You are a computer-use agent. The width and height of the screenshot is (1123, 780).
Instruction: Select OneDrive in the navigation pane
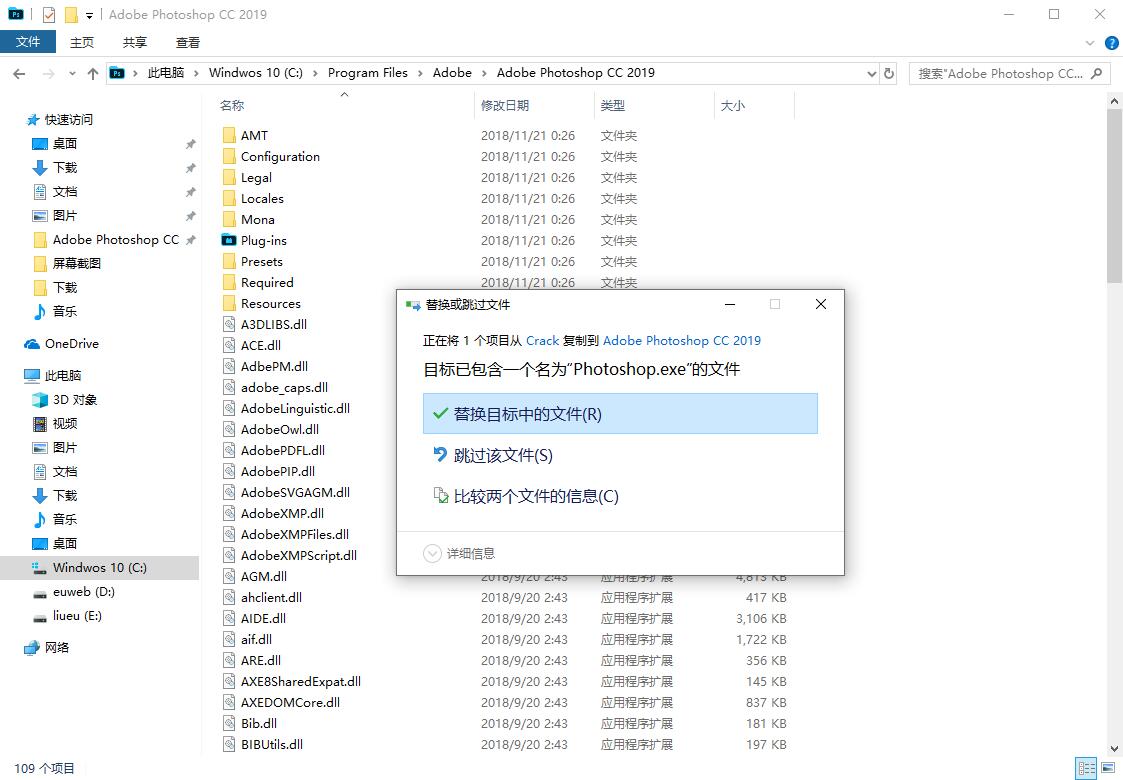72,343
